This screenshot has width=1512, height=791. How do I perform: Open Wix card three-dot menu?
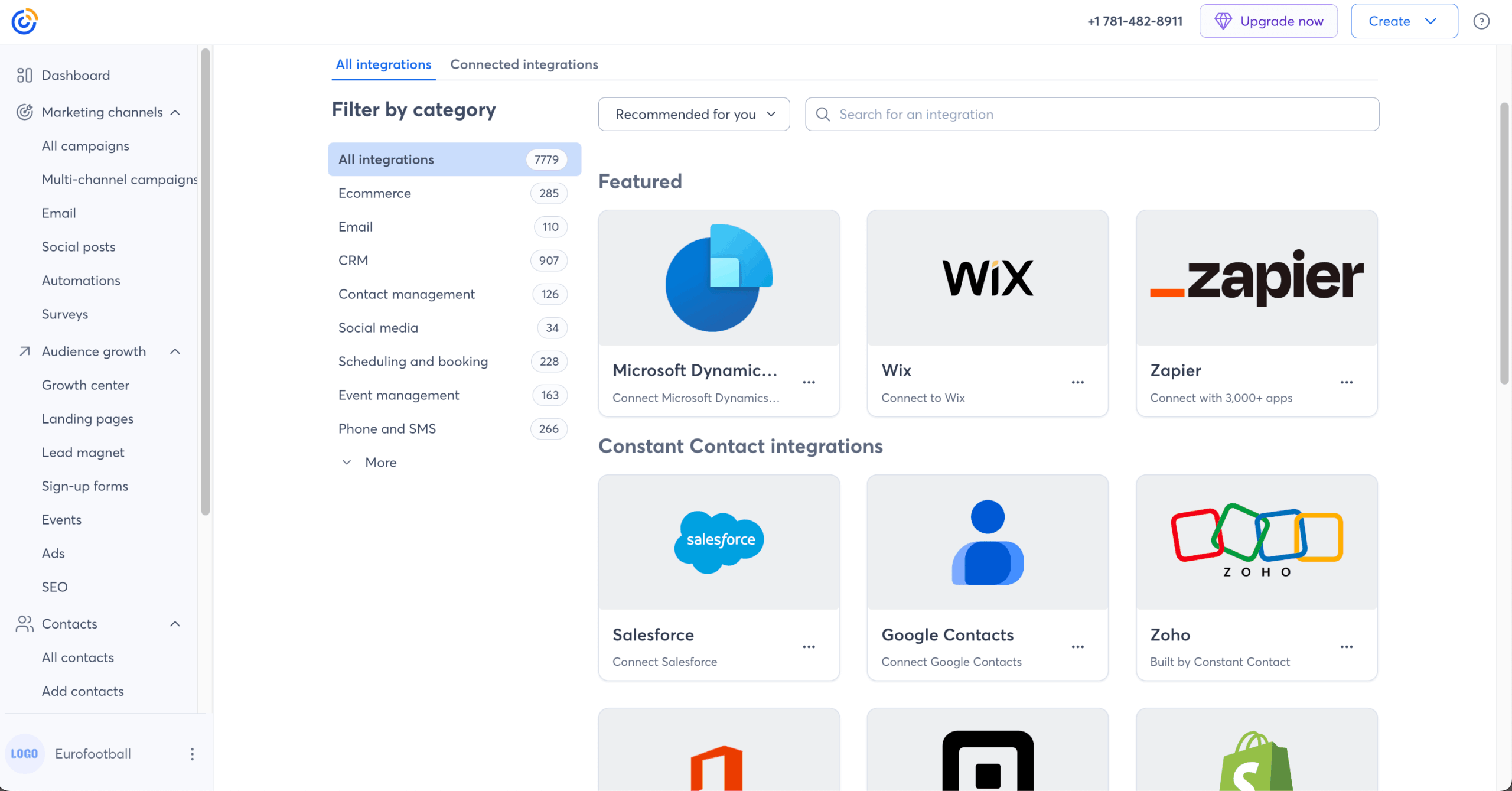(1077, 382)
